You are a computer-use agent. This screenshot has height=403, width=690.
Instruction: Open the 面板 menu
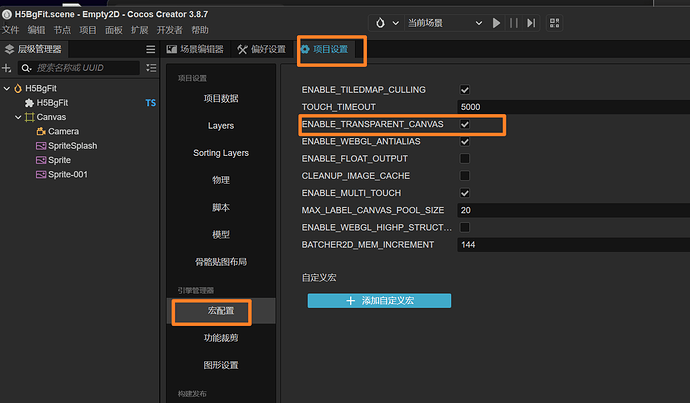point(114,30)
